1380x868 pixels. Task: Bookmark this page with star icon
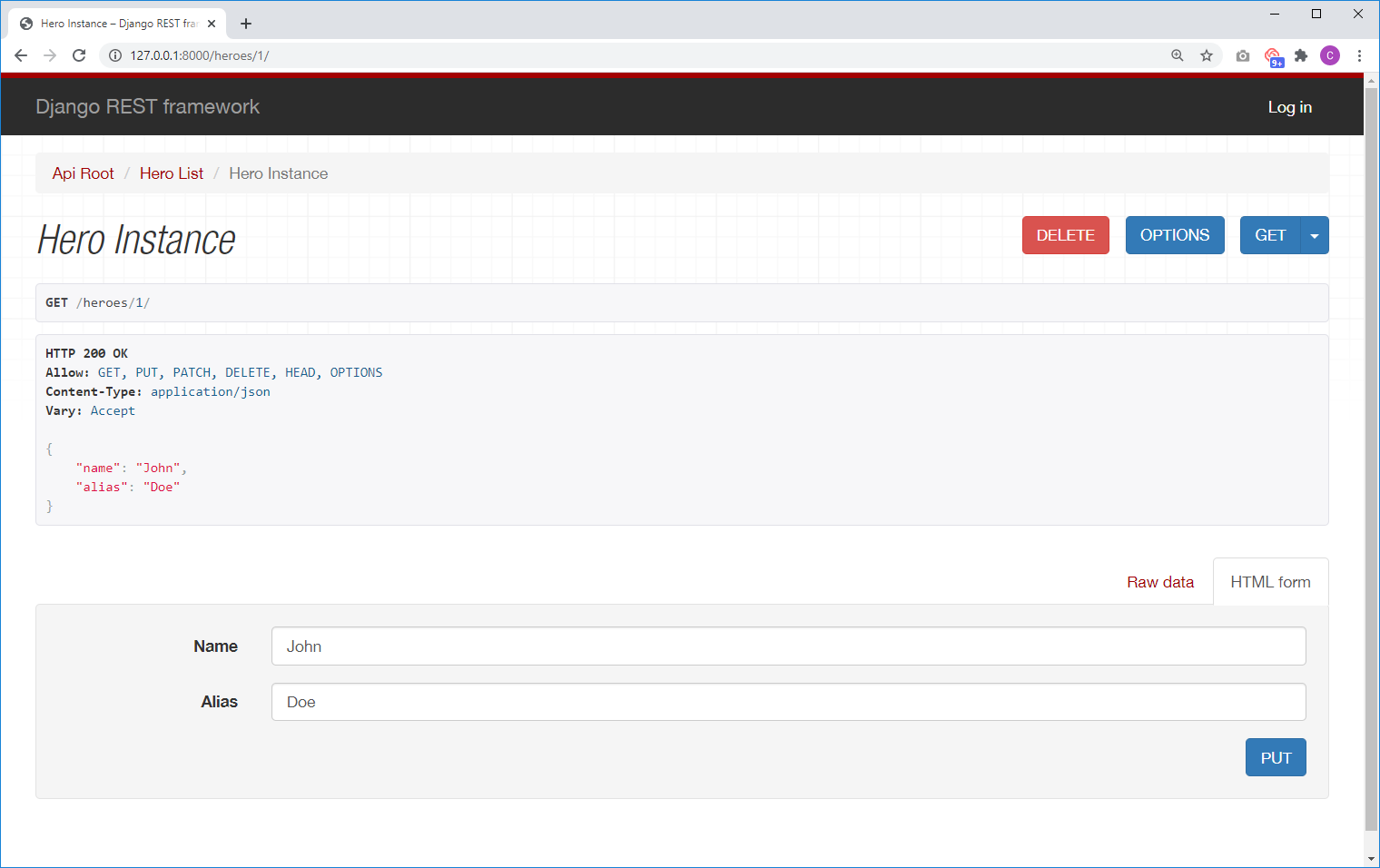(1207, 55)
